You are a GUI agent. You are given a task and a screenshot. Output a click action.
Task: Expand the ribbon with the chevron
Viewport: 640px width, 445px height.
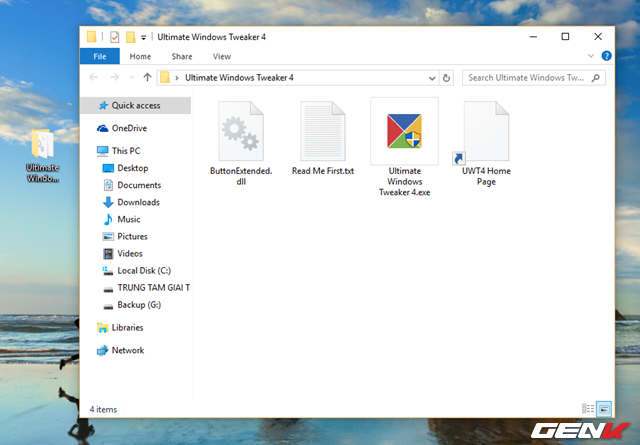[x=591, y=56]
